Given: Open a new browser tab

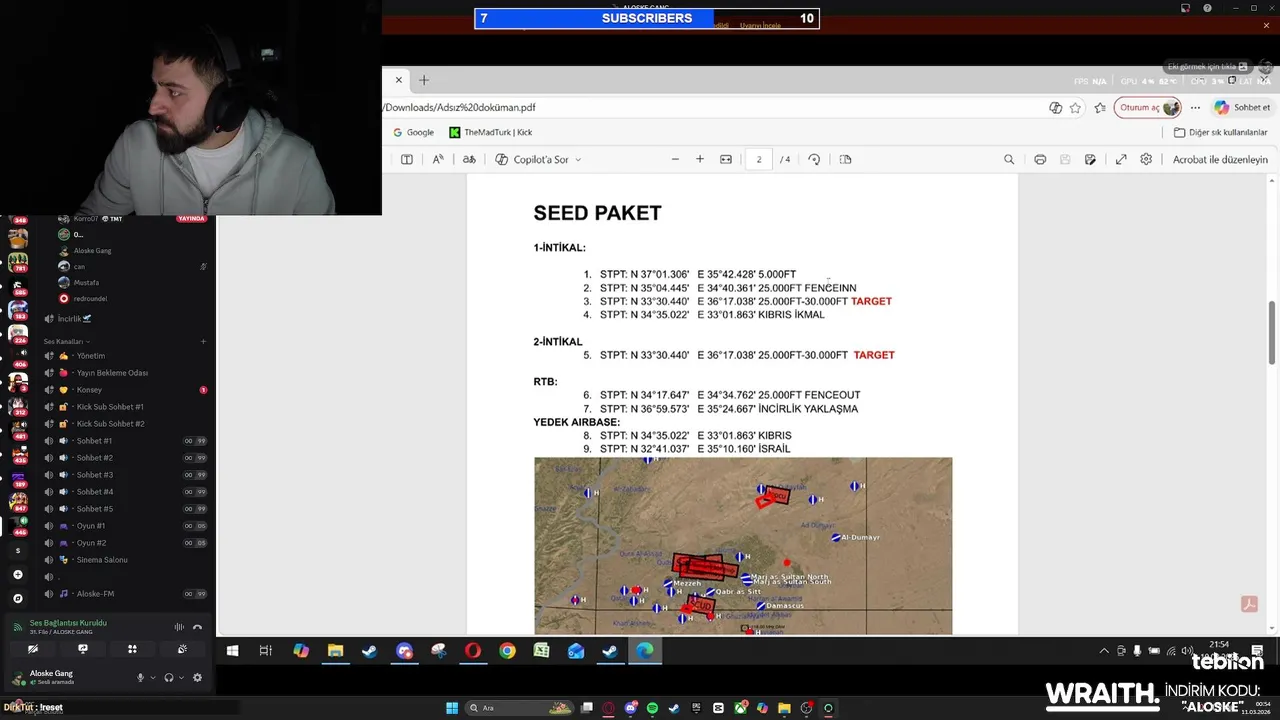Looking at the screenshot, I should click(x=424, y=80).
